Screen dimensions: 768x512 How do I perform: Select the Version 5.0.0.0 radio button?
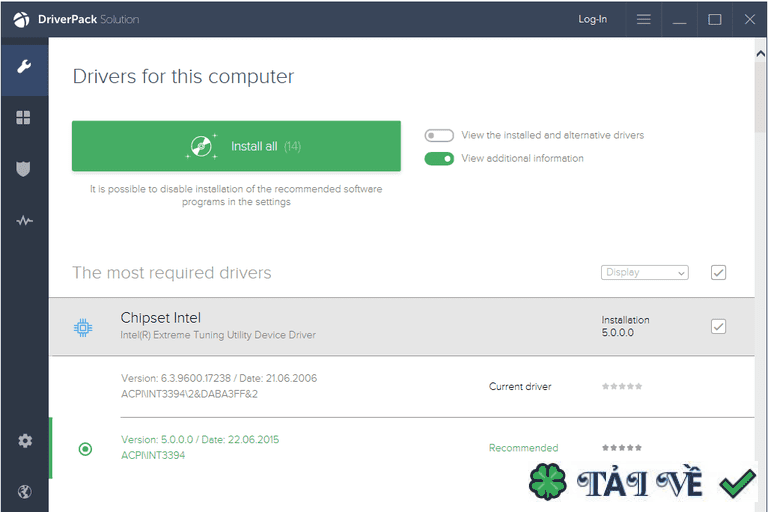click(85, 449)
